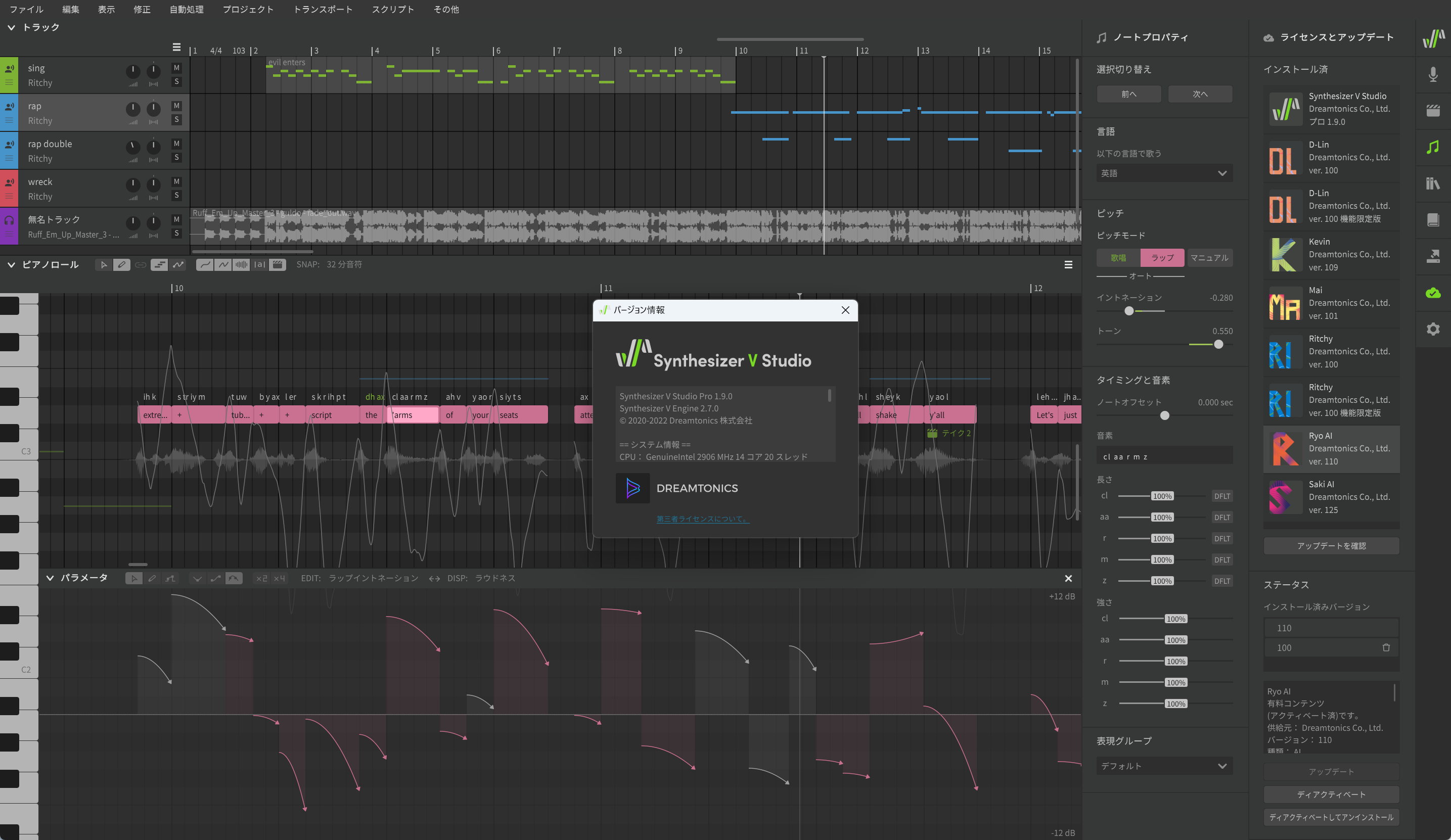The image size is (1451, 840).
Task: Click ディアクティベートしてアンインストール button
Action: 1331,818
